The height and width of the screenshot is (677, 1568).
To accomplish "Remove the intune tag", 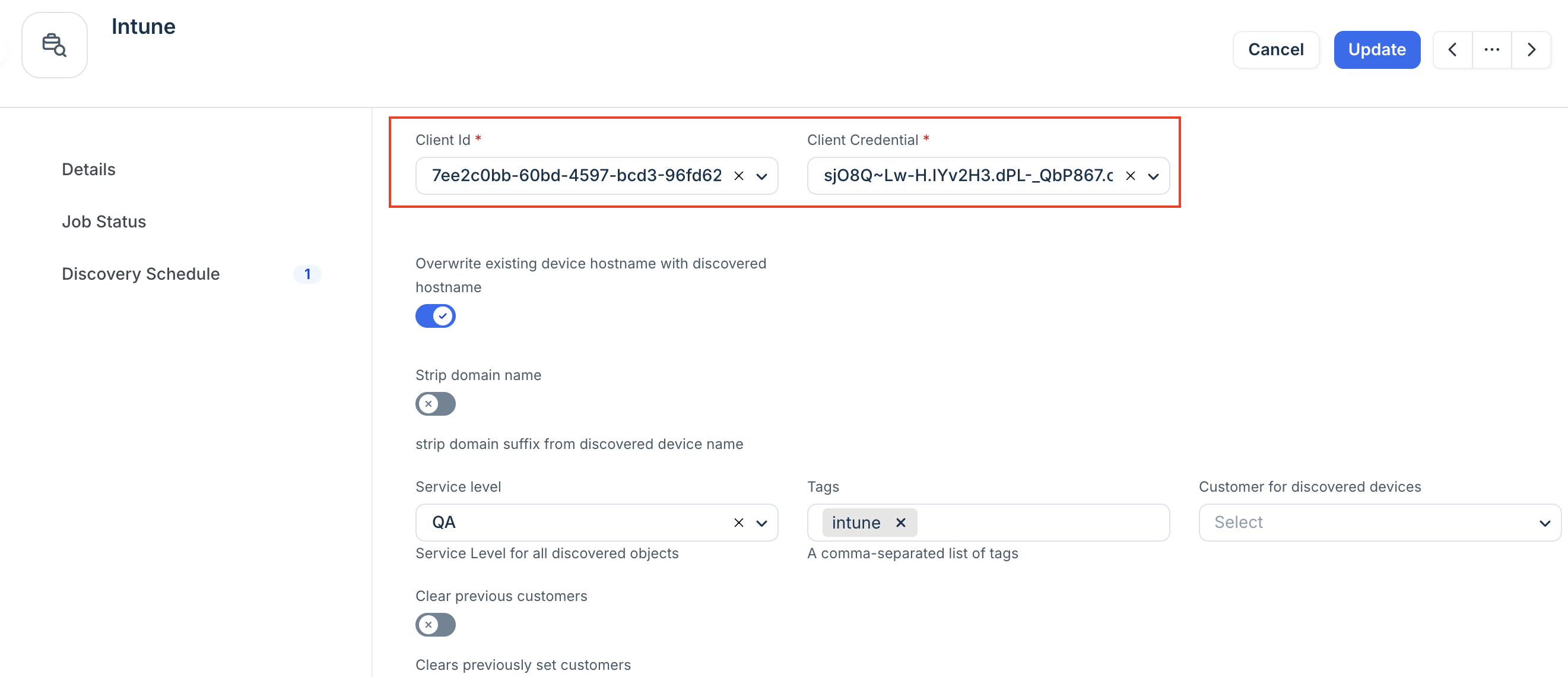I will [901, 523].
